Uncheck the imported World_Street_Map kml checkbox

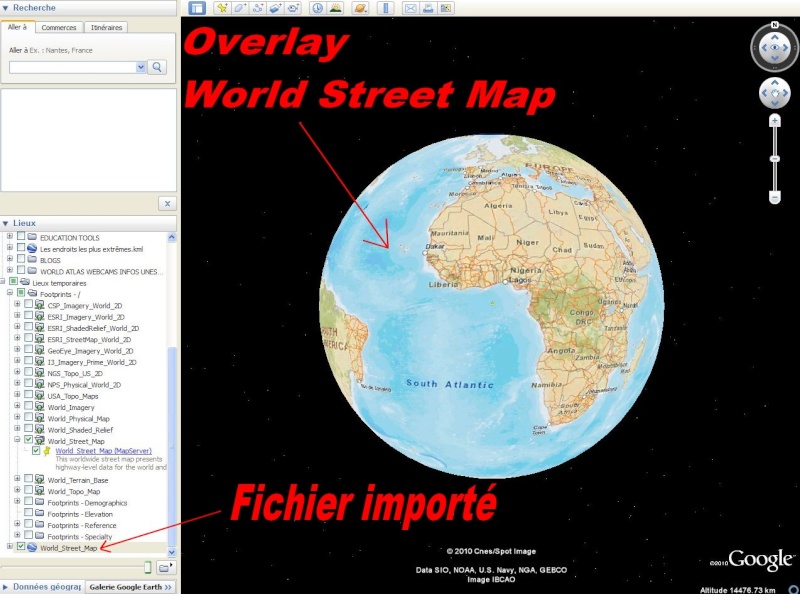21,547
